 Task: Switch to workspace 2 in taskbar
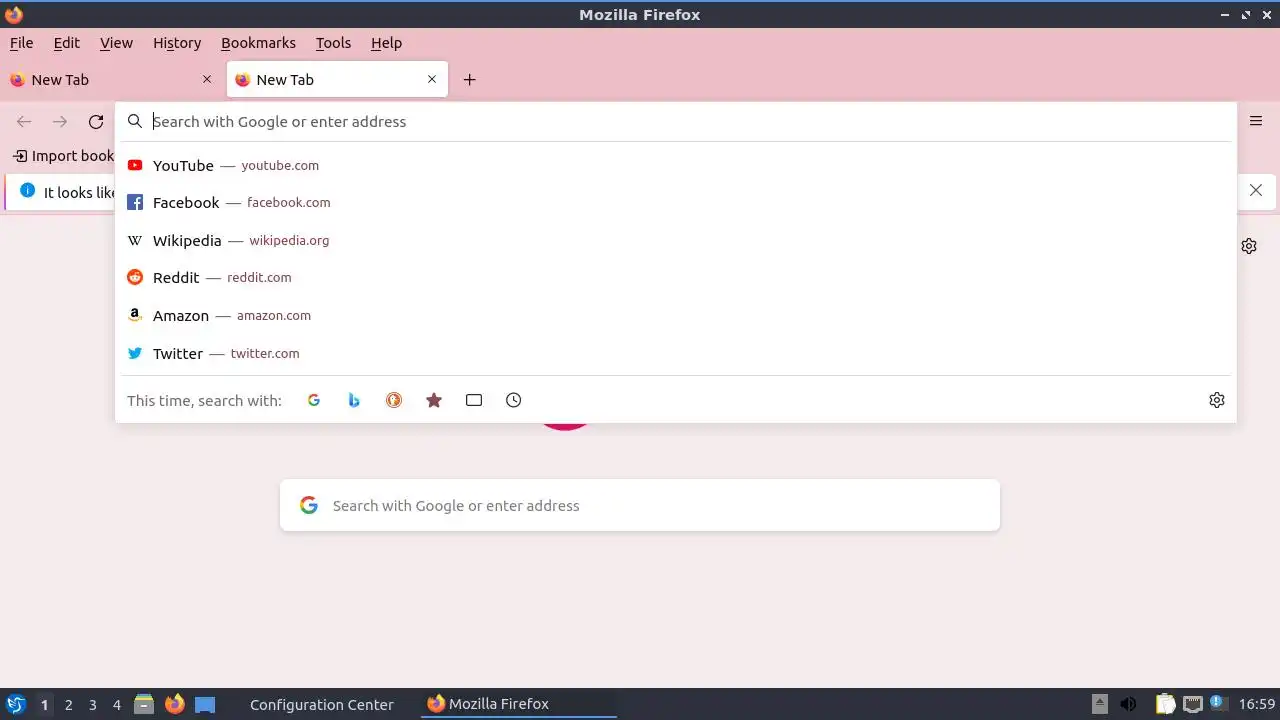point(68,704)
